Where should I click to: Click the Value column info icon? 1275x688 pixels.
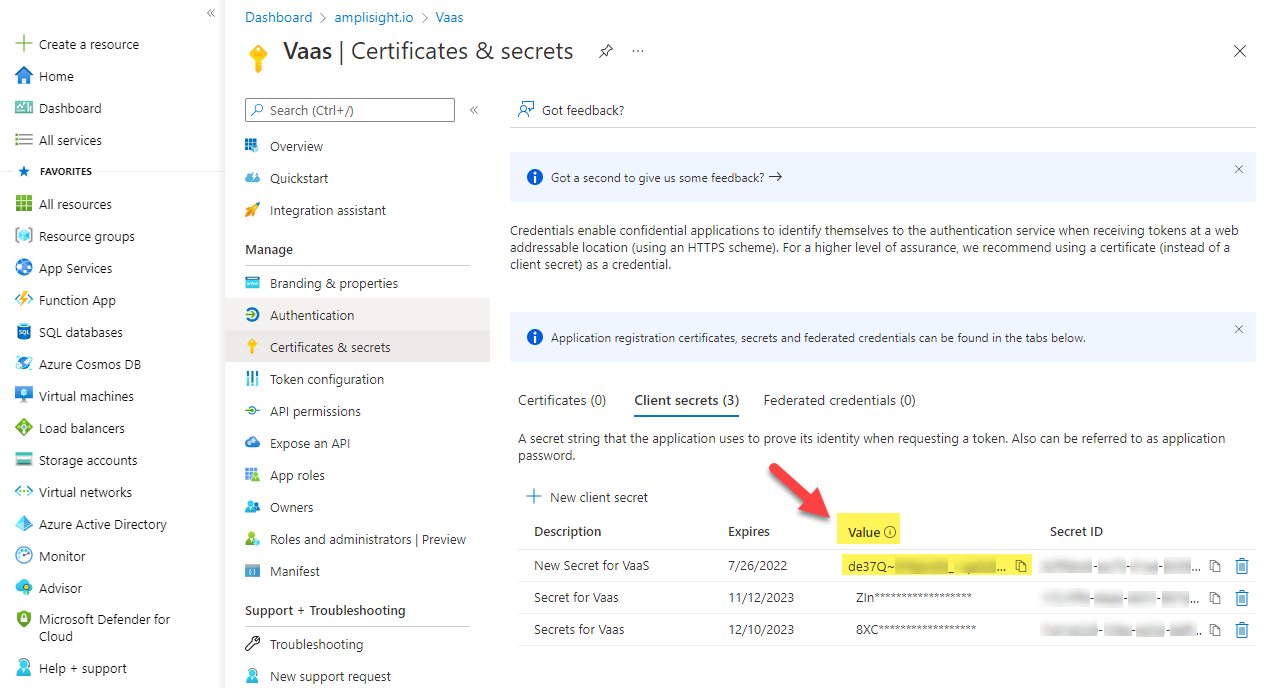(x=890, y=532)
